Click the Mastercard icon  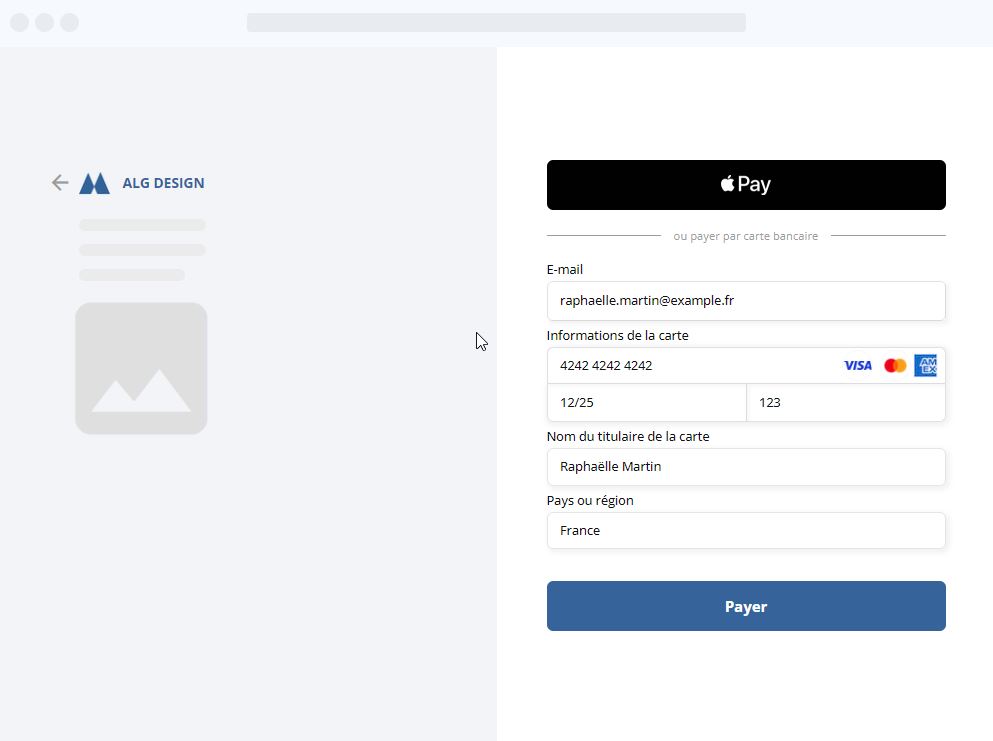click(x=895, y=365)
